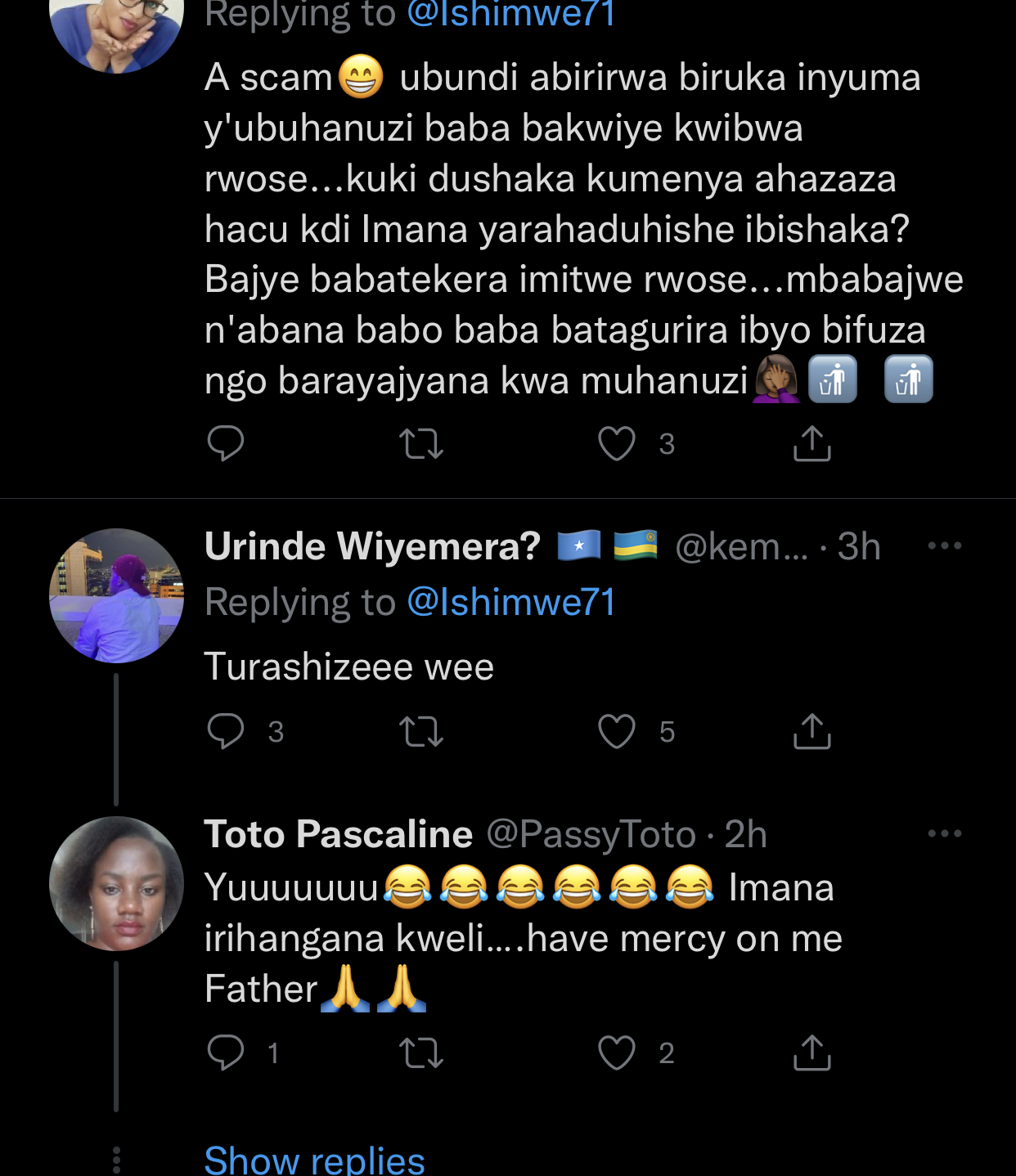Expand thread with Show replies

tap(314, 1160)
